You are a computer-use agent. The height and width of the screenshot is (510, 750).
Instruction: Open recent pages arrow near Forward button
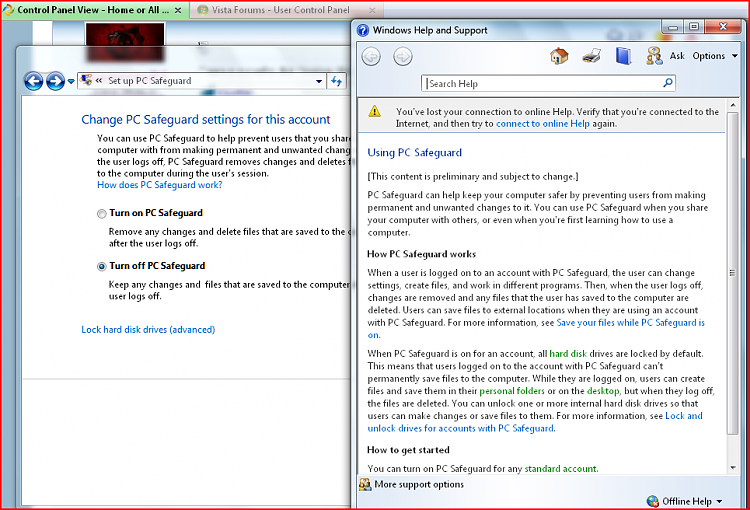(71, 81)
